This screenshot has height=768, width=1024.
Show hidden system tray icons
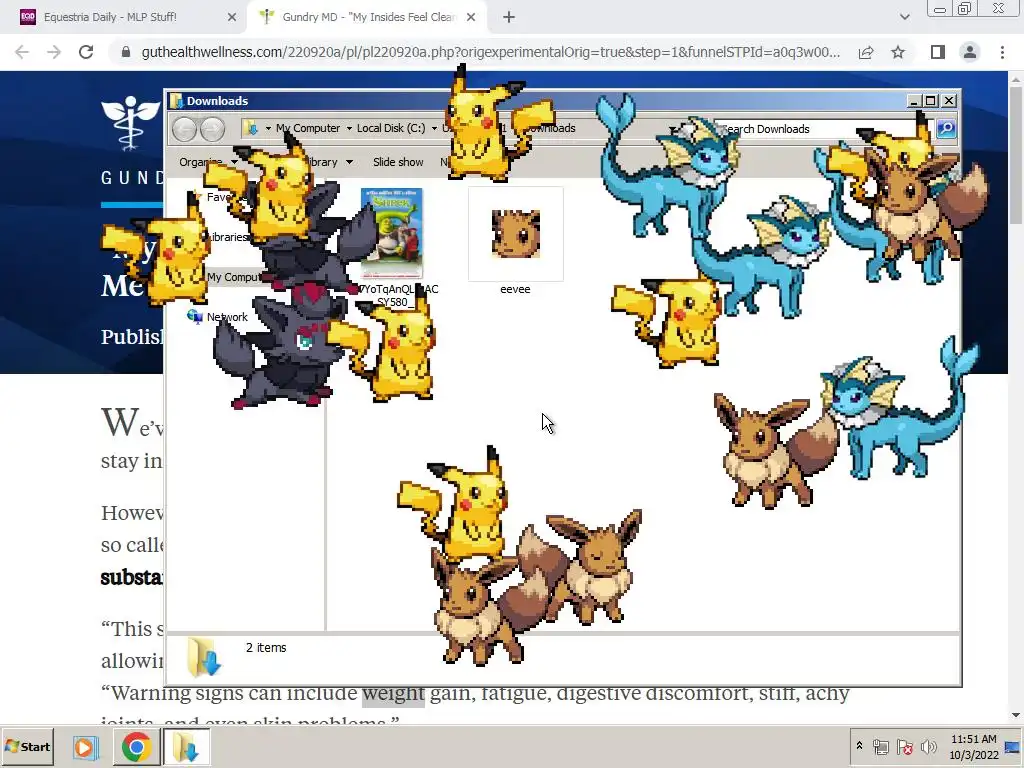[x=859, y=746]
